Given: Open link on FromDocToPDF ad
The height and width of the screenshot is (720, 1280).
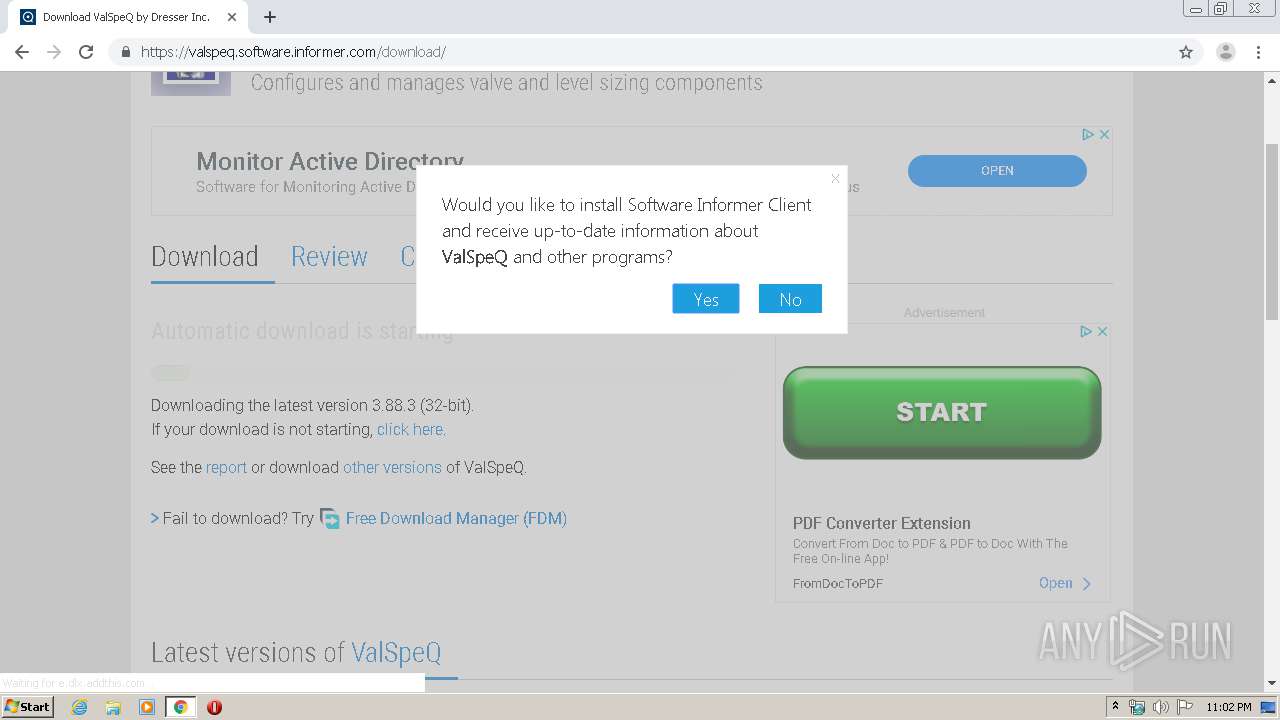Looking at the screenshot, I should click(x=1065, y=583).
